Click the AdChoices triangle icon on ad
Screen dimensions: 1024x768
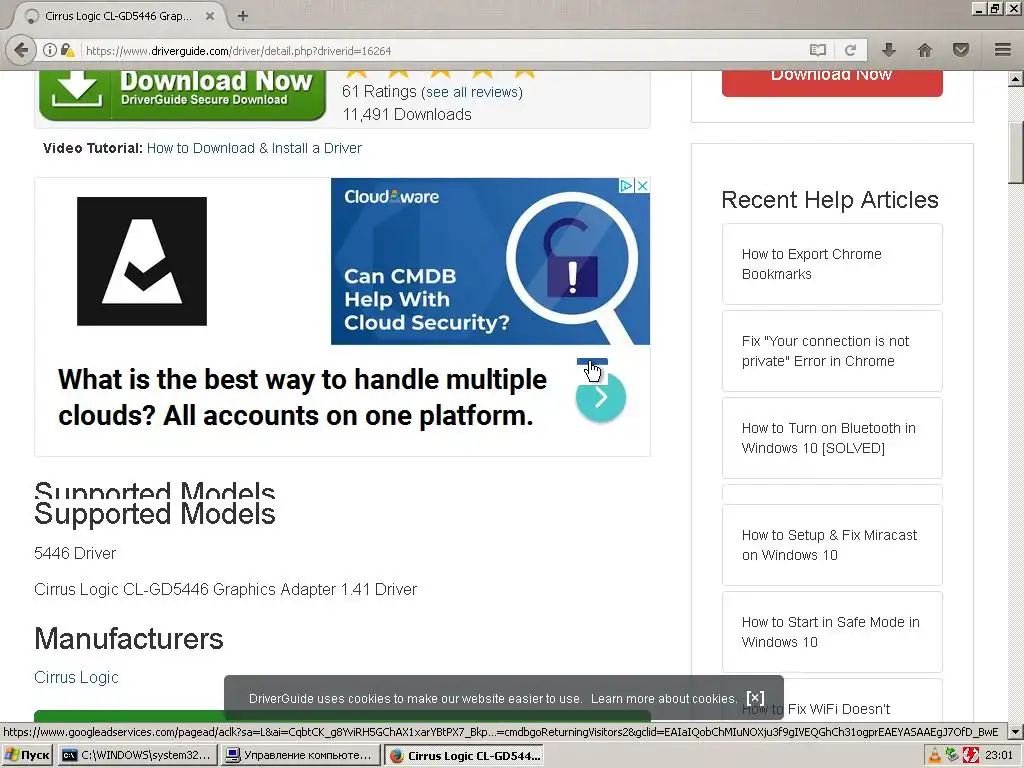[626, 185]
